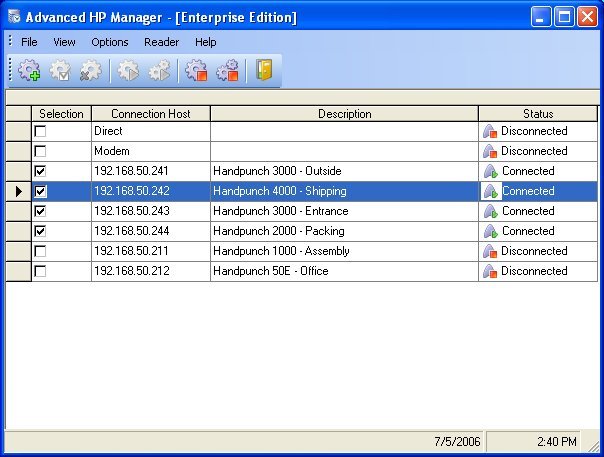Click the connect selected gear icon
This screenshot has height=457, width=604.
128,71
